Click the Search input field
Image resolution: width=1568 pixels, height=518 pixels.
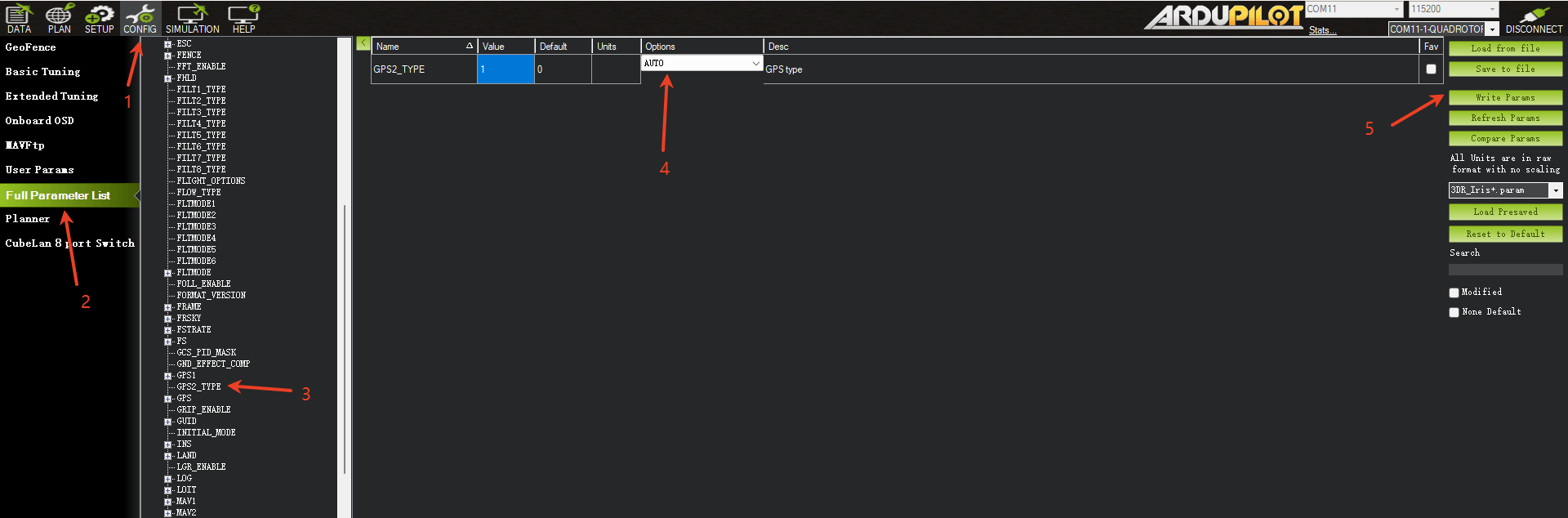click(1505, 270)
